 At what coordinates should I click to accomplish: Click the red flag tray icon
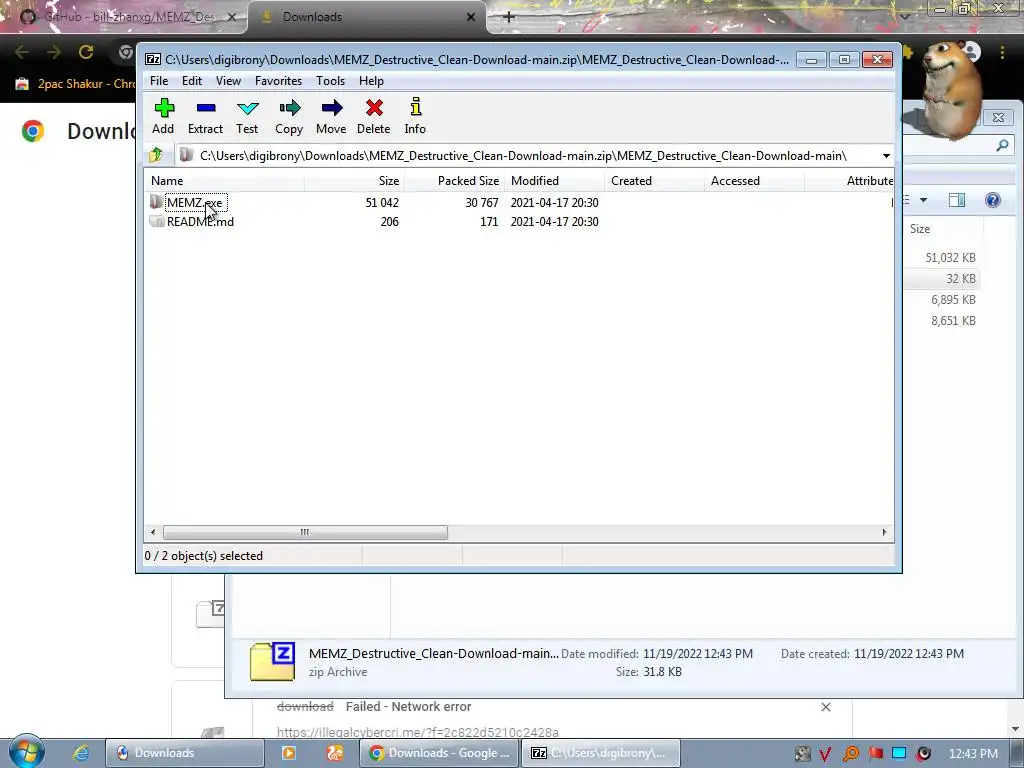pos(875,753)
